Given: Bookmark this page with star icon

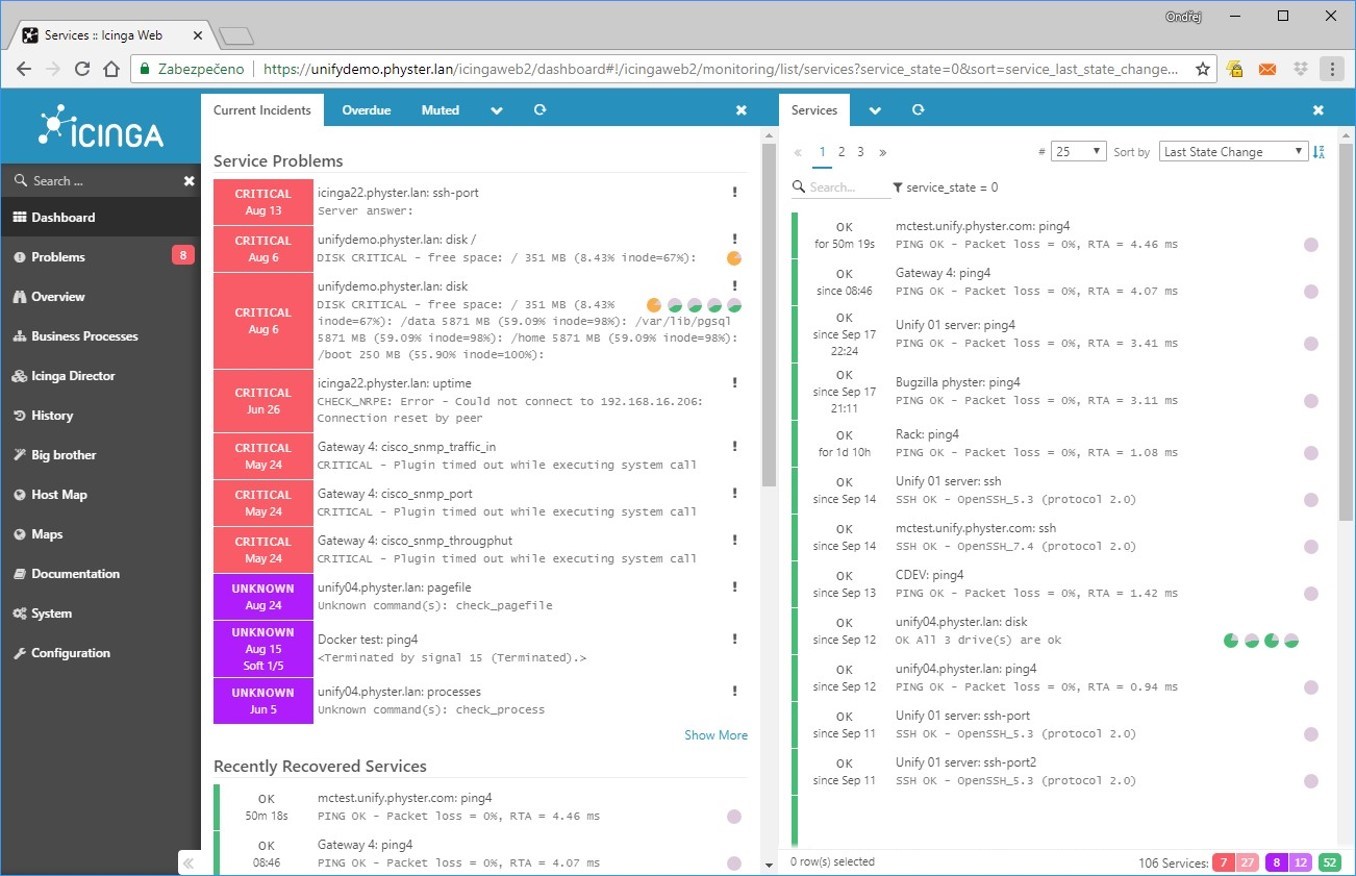Looking at the screenshot, I should 1203,69.
